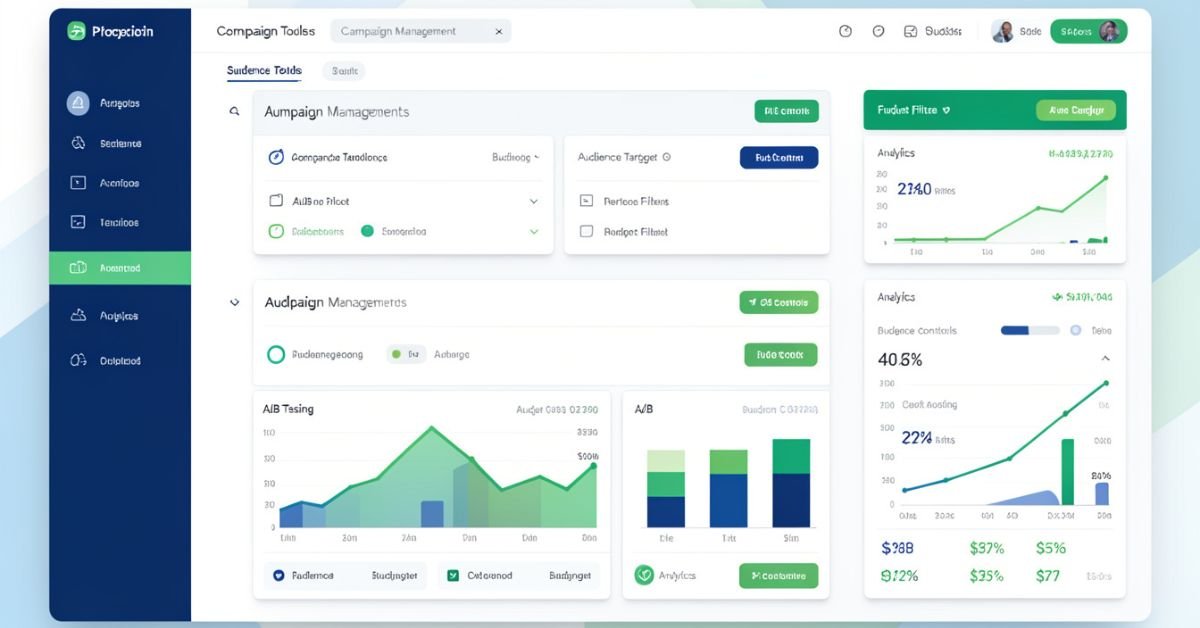1200x628 pixels.
Task: Open the Compaign Toolss menu heading
Action: (x=265, y=31)
